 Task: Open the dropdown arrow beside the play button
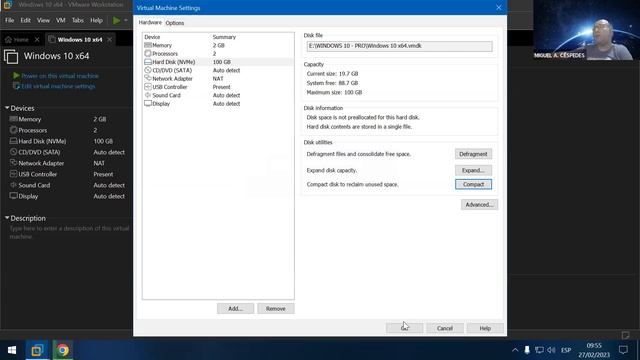tap(126, 20)
